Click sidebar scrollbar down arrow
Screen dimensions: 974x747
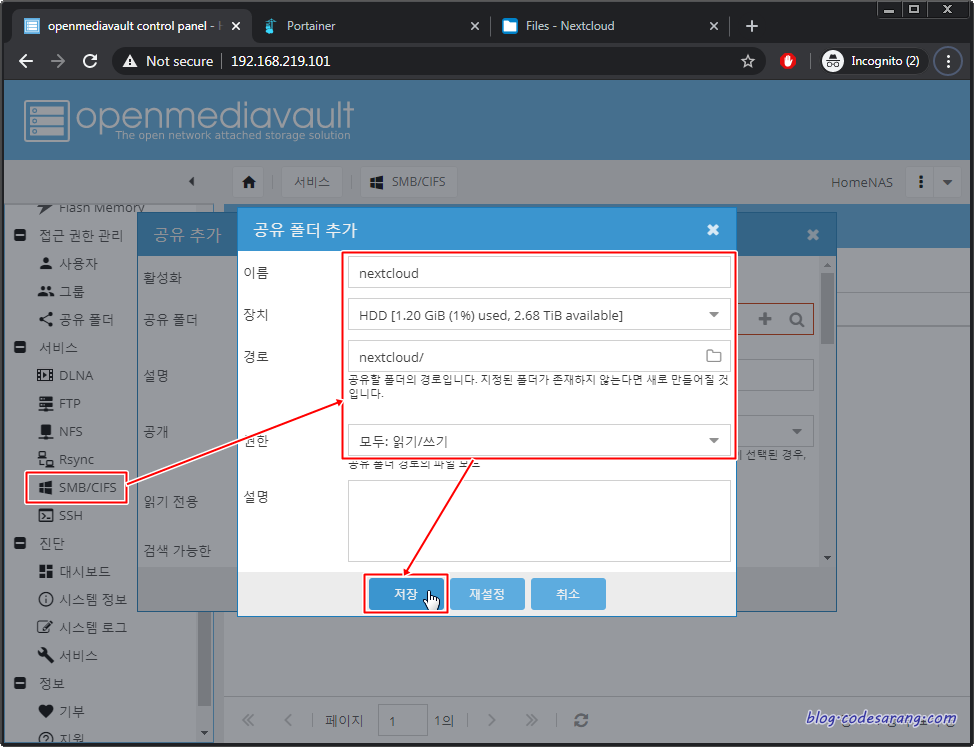(x=205, y=733)
